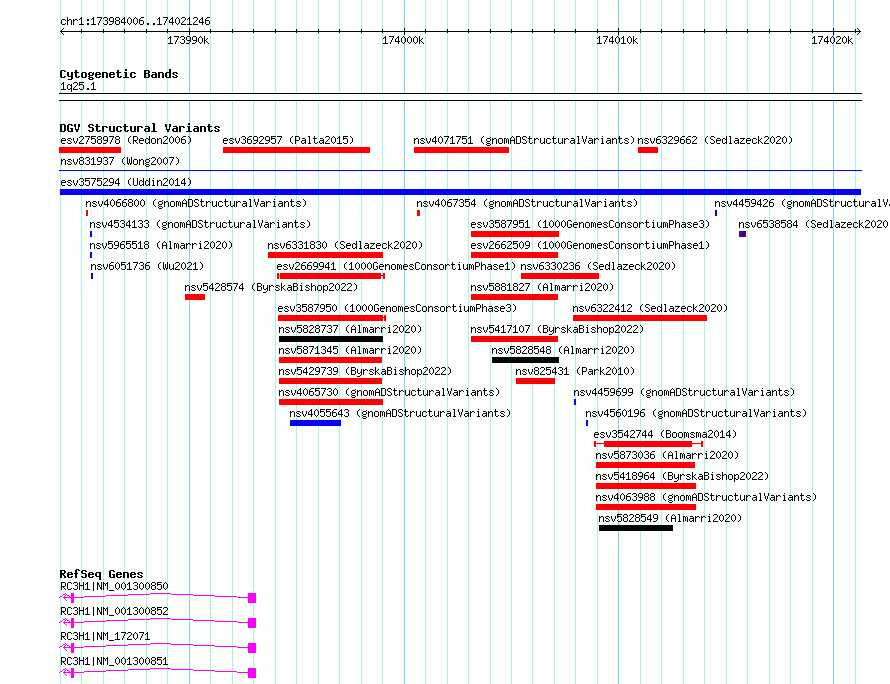Image resolution: width=890 pixels, height=684 pixels.
Task: Select the red nsv825431 variant bar
Action: [x=535, y=381]
